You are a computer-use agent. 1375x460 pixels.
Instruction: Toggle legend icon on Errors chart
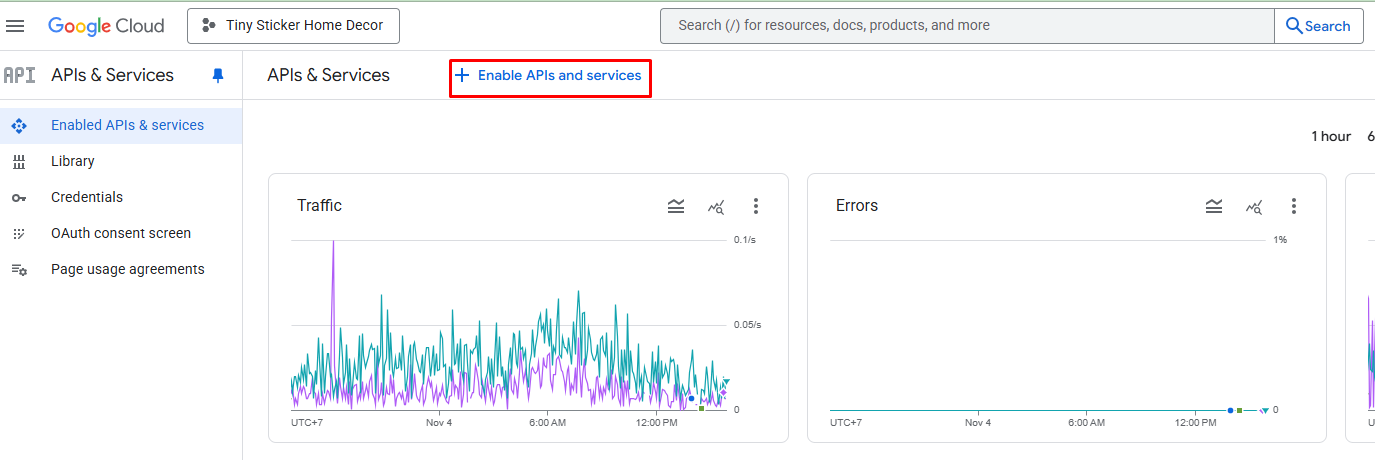coord(1214,206)
